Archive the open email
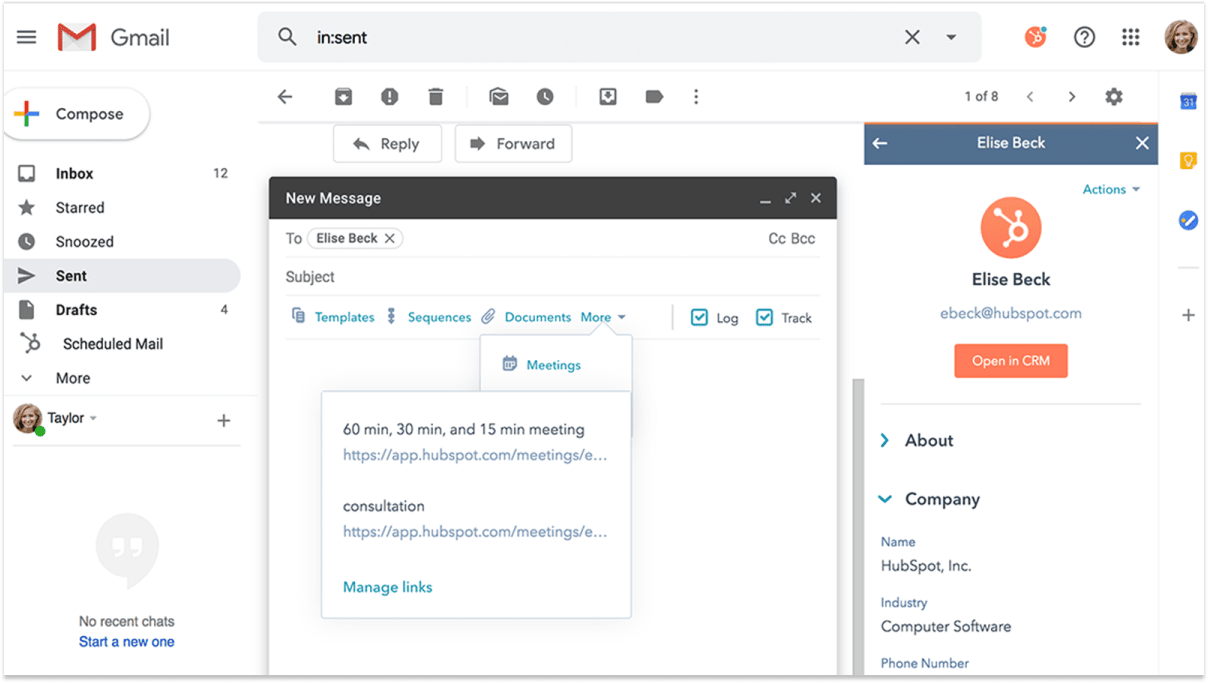 (343, 96)
